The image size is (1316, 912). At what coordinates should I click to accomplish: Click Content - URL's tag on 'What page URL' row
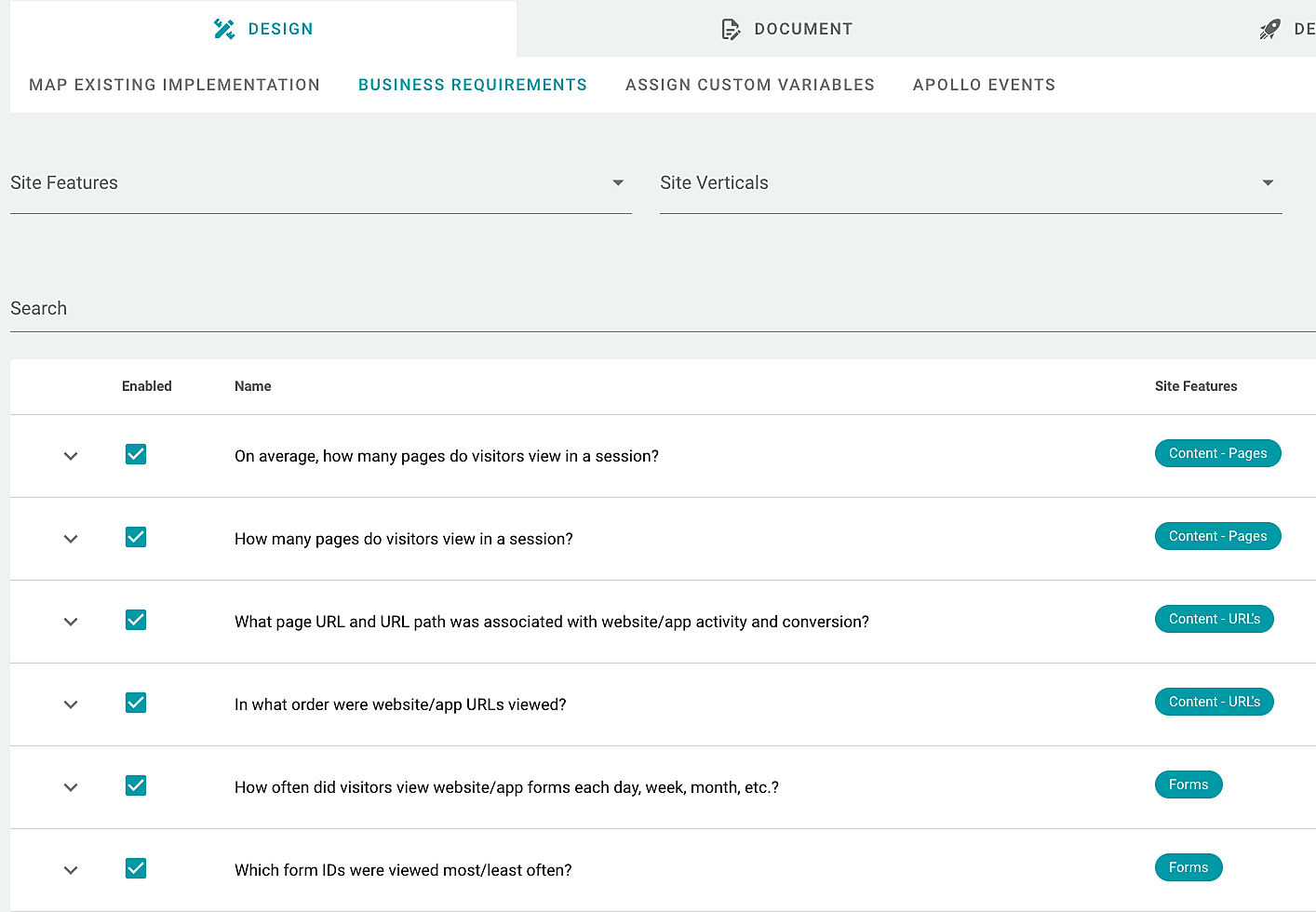[1215, 619]
